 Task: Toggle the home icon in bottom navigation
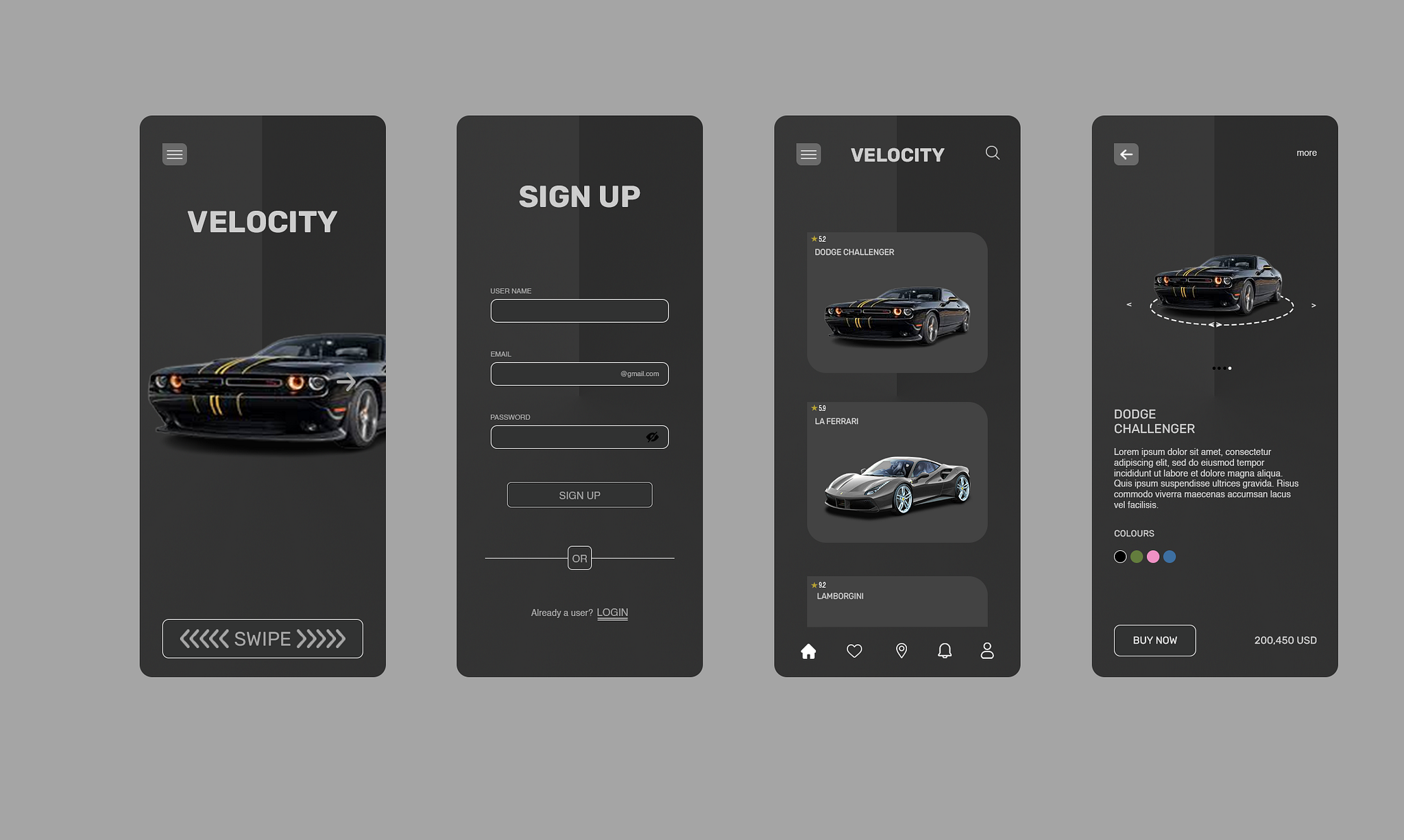(809, 651)
